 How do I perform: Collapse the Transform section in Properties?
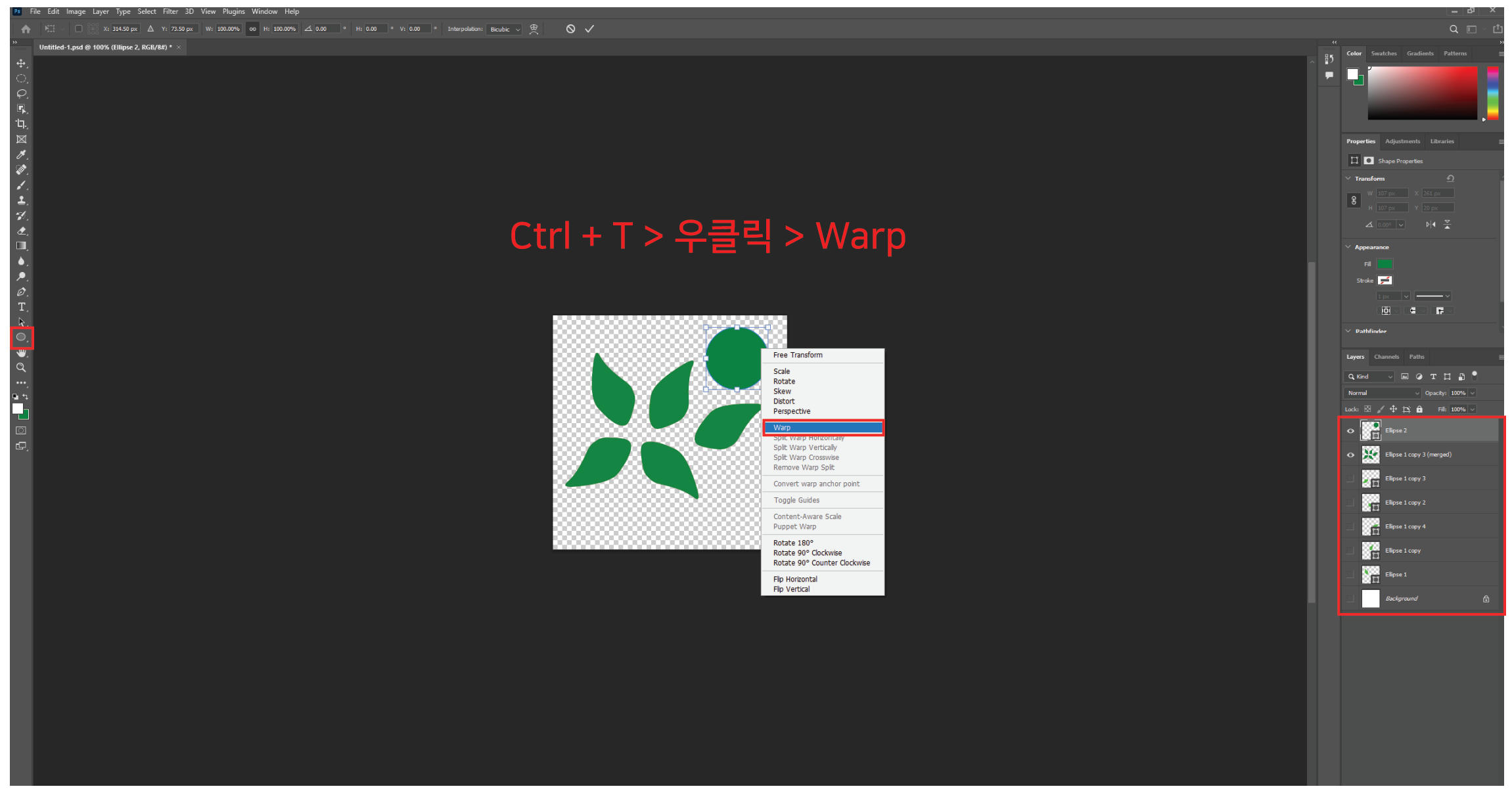(x=1348, y=178)
